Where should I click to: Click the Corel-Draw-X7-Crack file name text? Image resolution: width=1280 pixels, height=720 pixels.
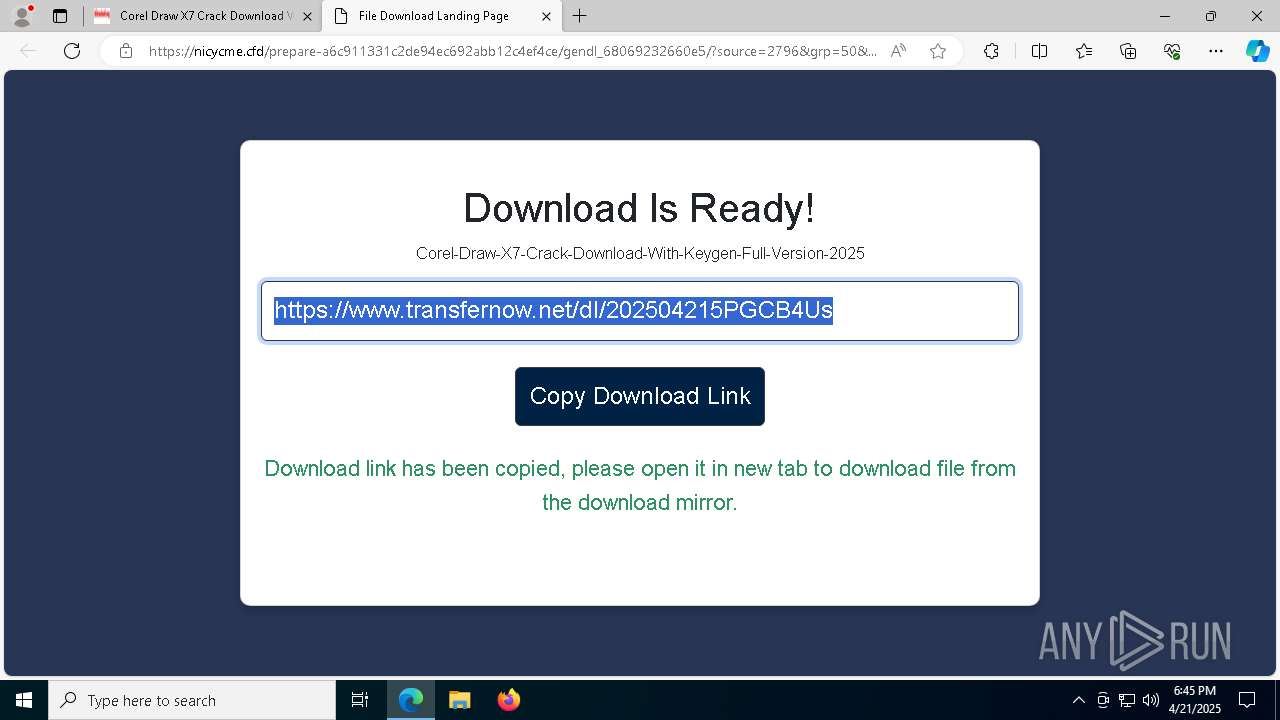point(640,254)
